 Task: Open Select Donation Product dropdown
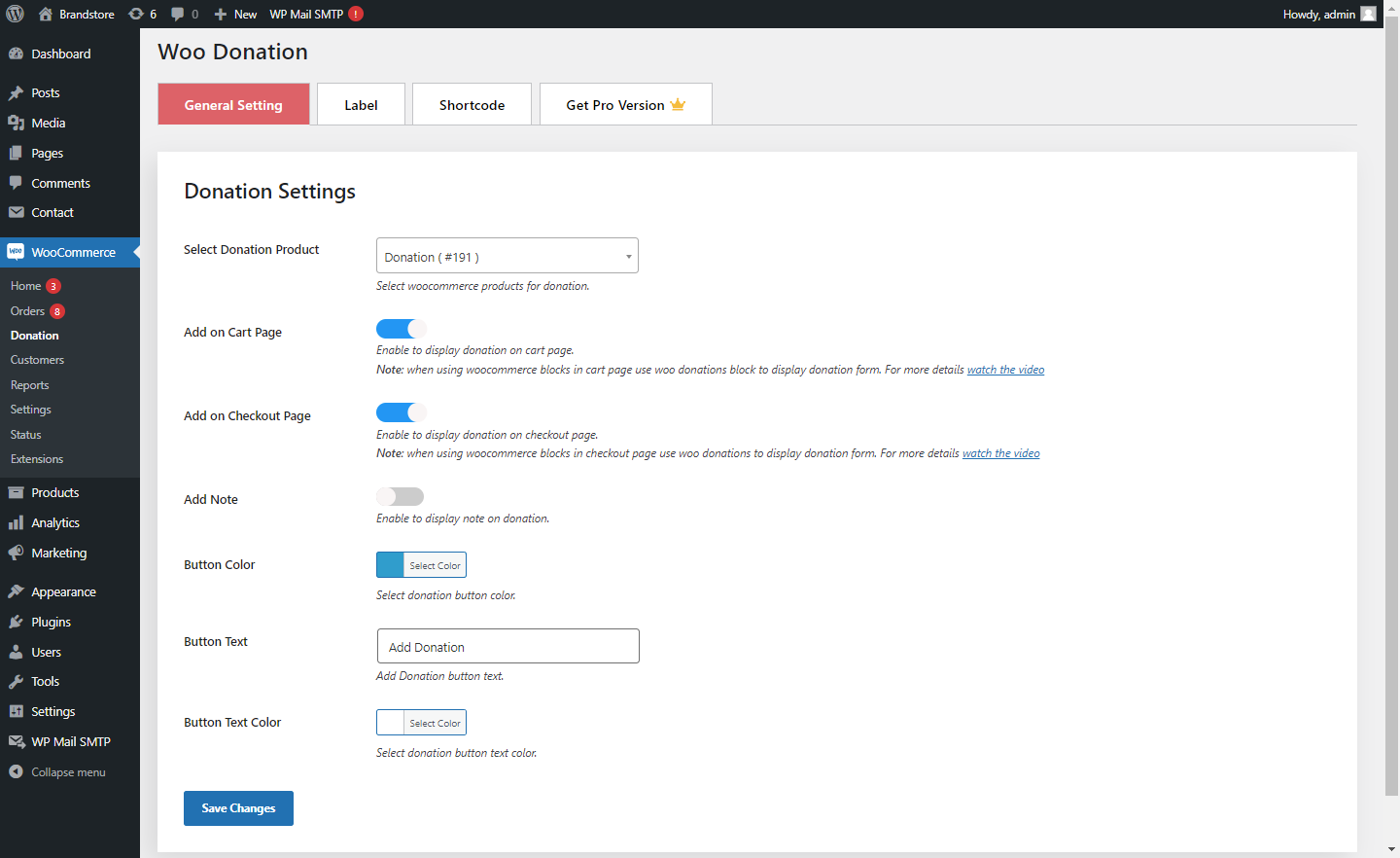click(x=507, y=256)
